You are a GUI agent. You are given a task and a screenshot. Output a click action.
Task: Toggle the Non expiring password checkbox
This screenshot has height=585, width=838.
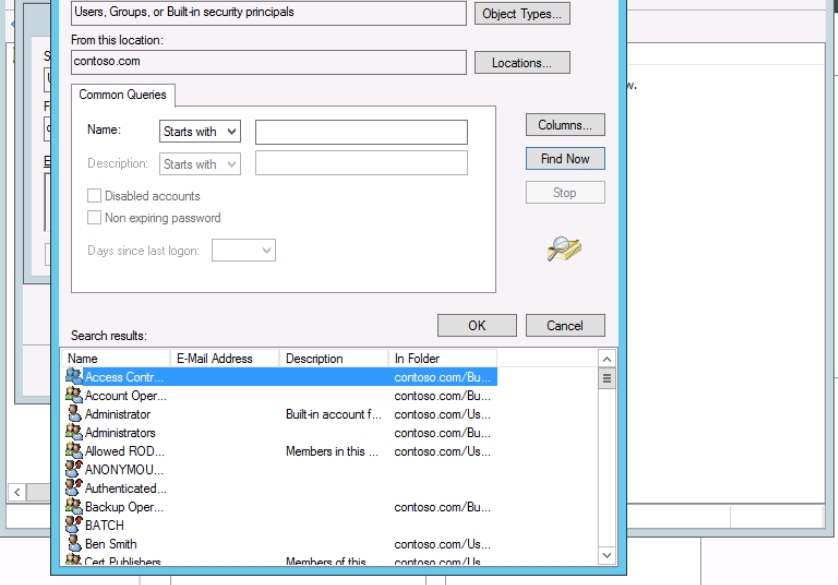coord(95,218)
